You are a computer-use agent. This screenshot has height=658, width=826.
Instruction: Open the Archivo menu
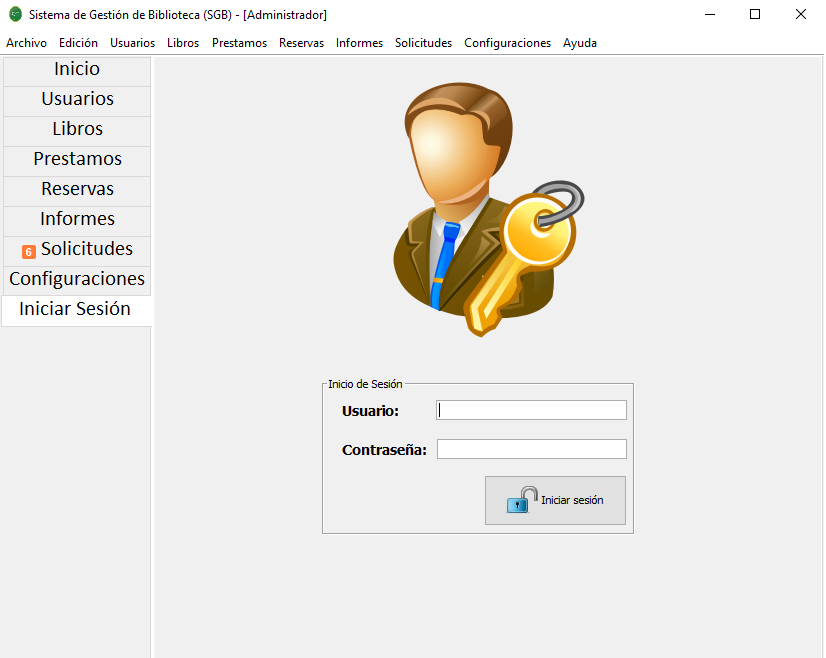26,43
